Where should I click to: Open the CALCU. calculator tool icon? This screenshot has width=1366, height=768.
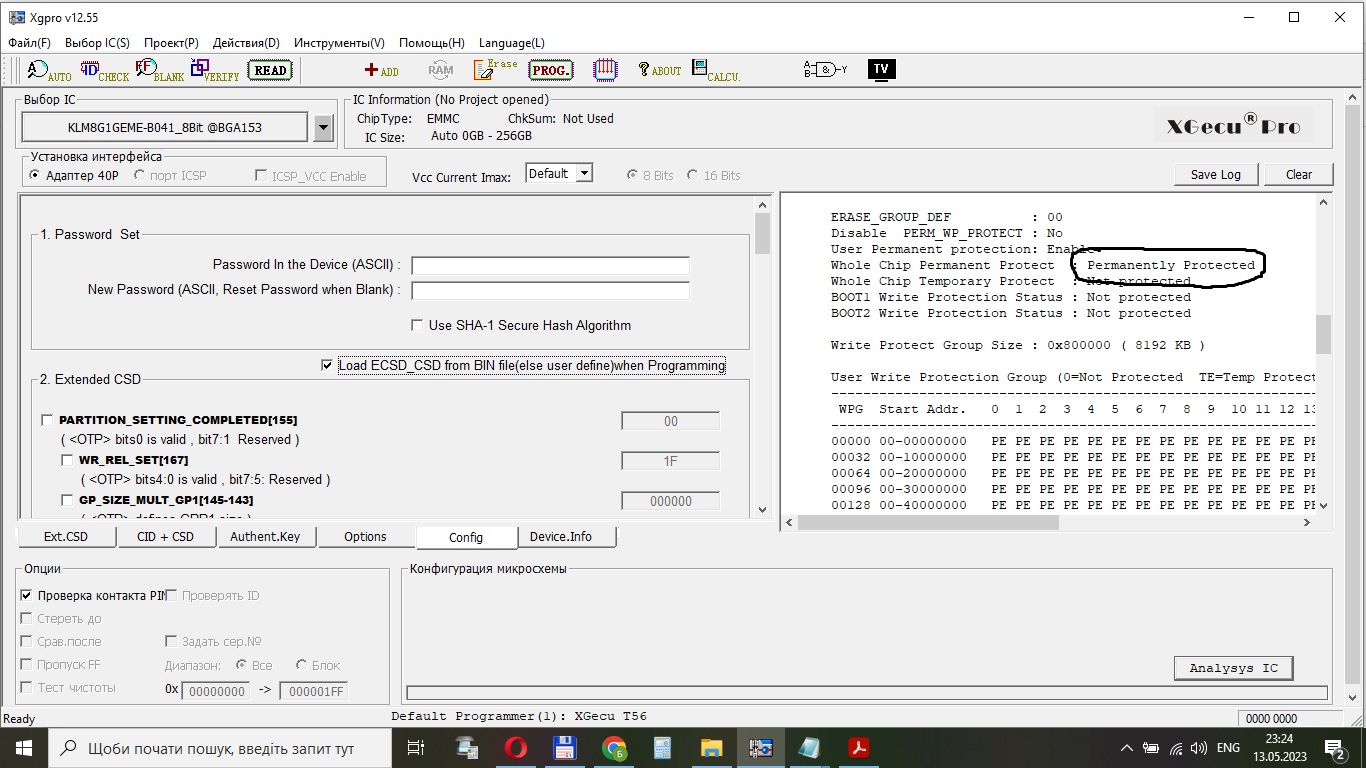point(715,70)
